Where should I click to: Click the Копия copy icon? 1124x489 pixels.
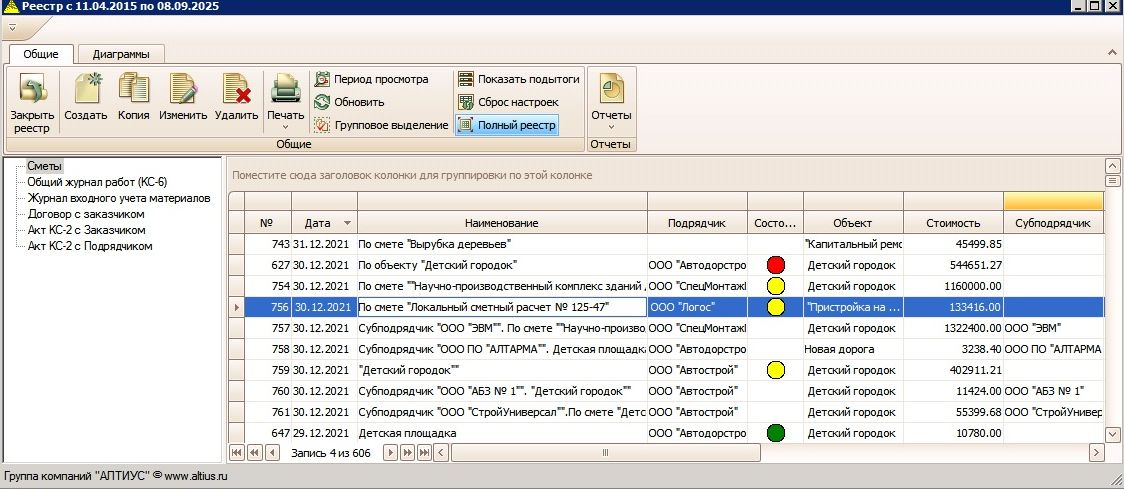pos(133,91)
